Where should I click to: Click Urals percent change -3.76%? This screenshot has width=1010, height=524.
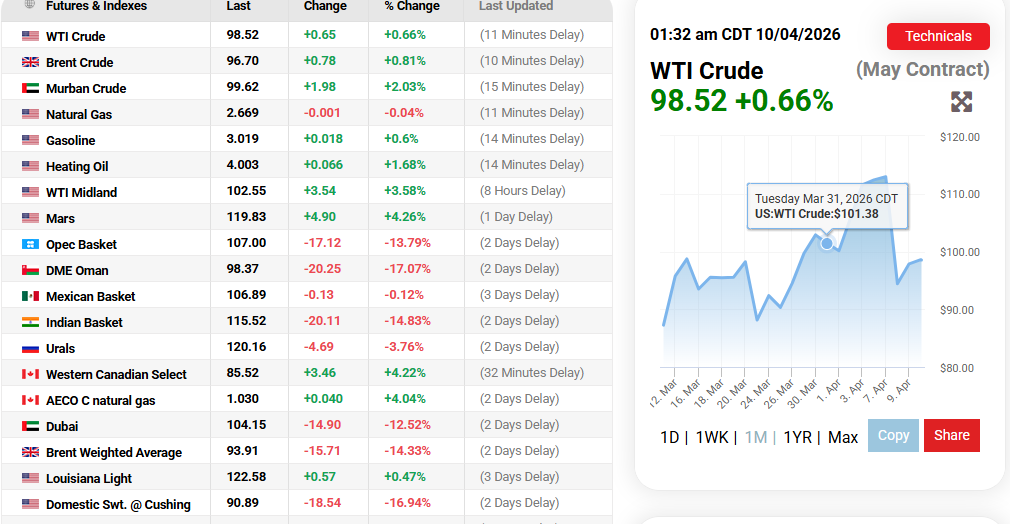point(403,347)
